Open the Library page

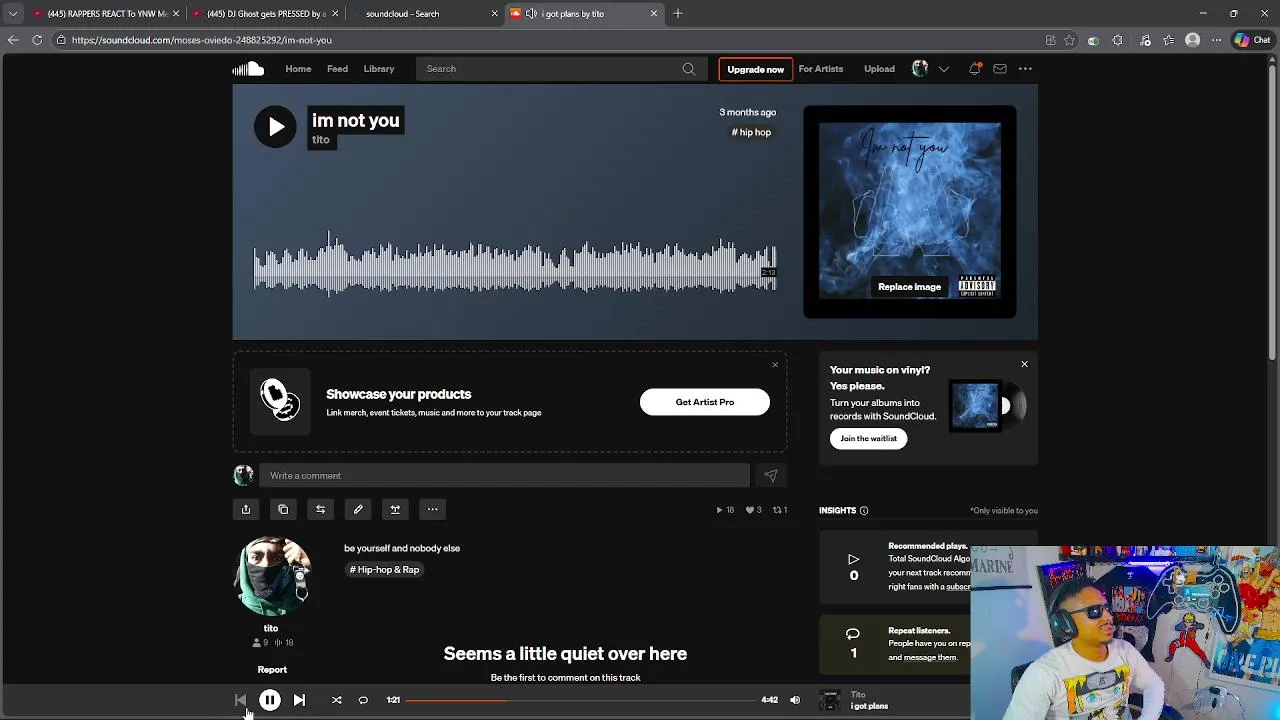pyautogui.click(x=379, y=69)
